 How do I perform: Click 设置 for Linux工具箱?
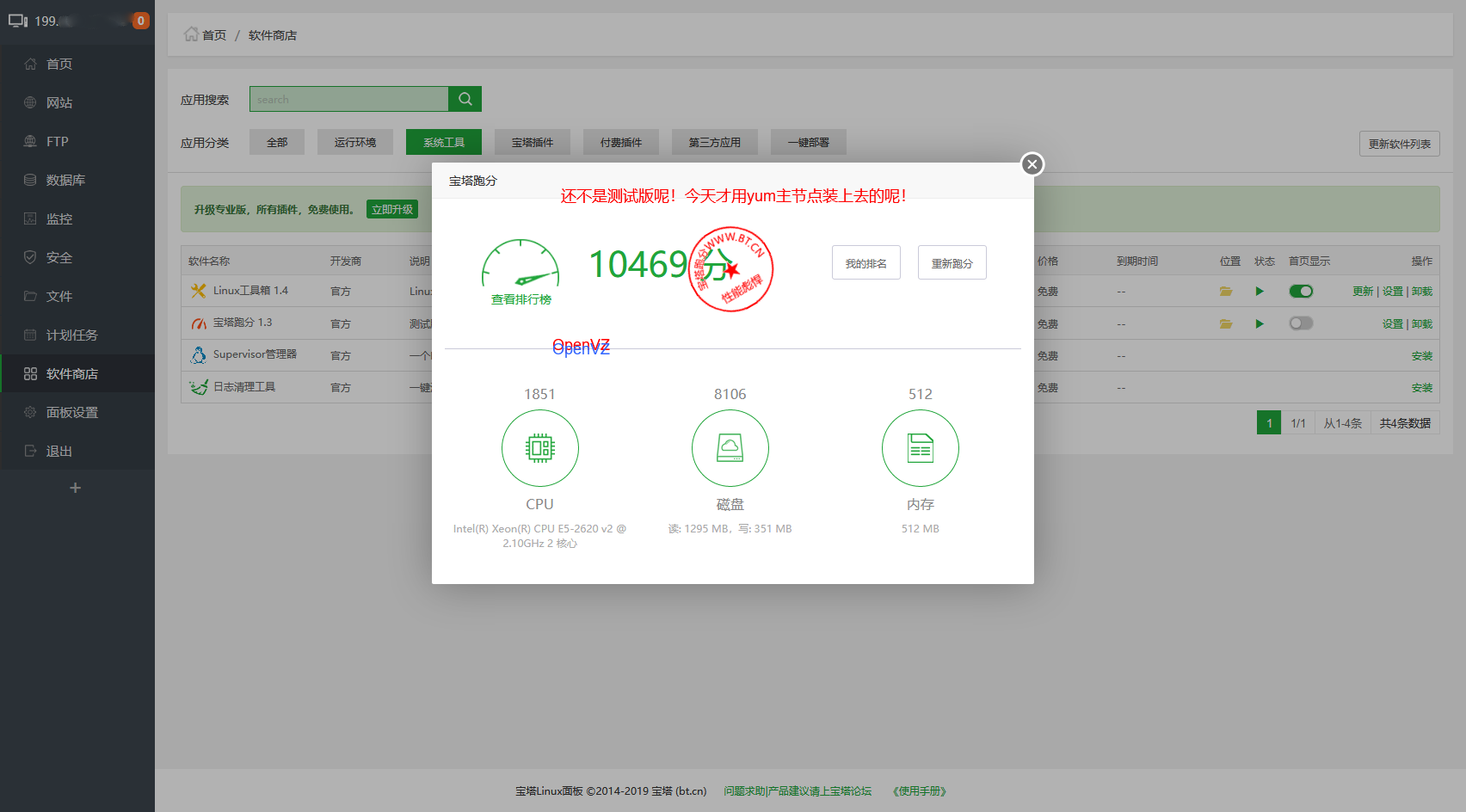point(1393,292)
